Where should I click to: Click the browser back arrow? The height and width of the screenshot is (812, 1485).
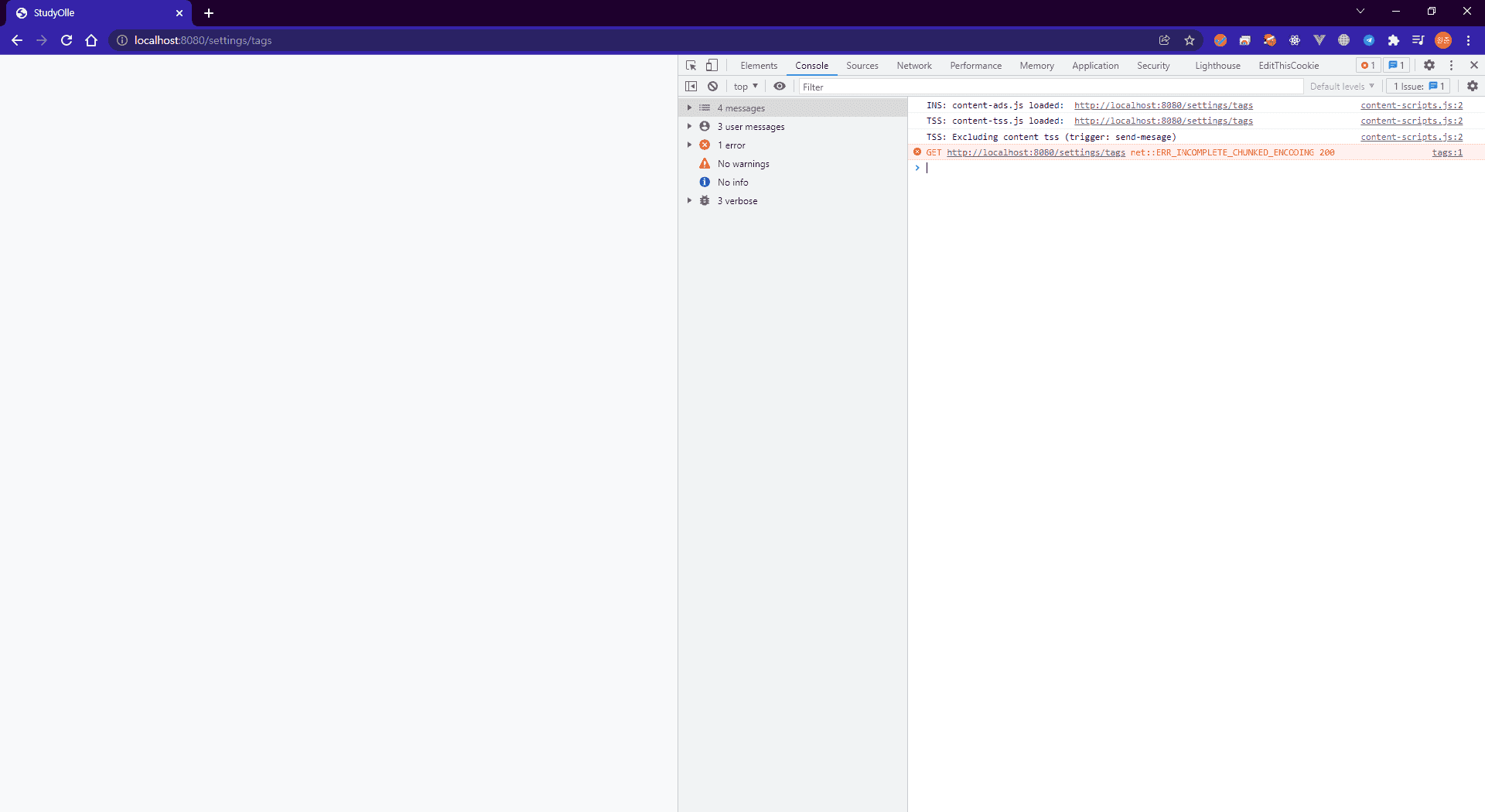click(x=17, y=40)
